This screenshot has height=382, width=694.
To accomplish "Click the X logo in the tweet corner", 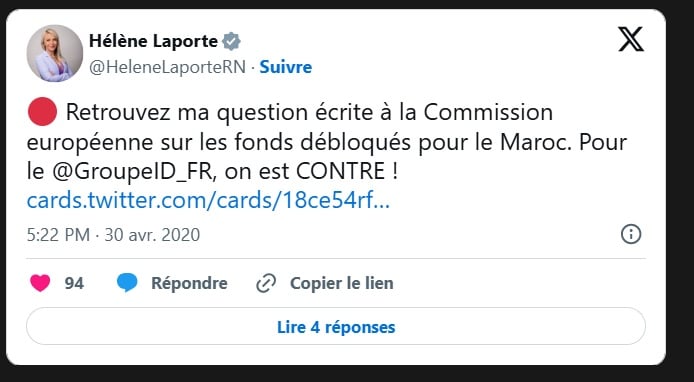I will point(631,39).
